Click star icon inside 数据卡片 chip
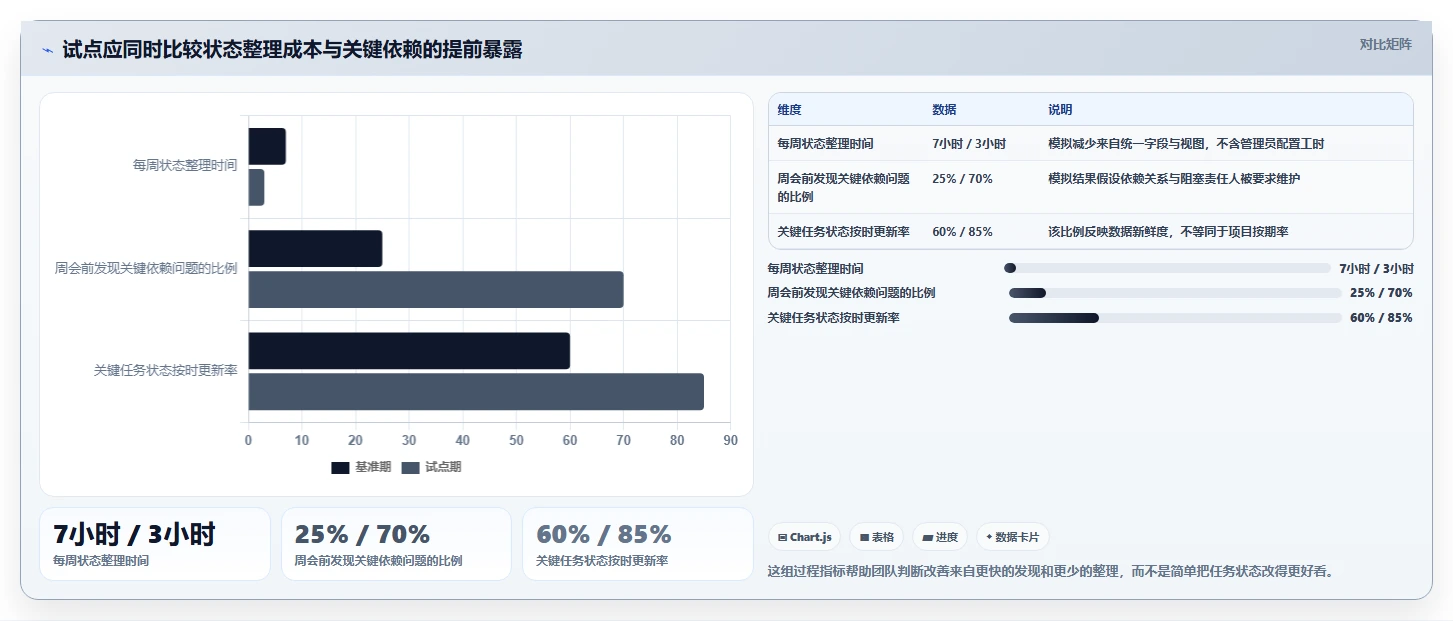 coord(989,537)
